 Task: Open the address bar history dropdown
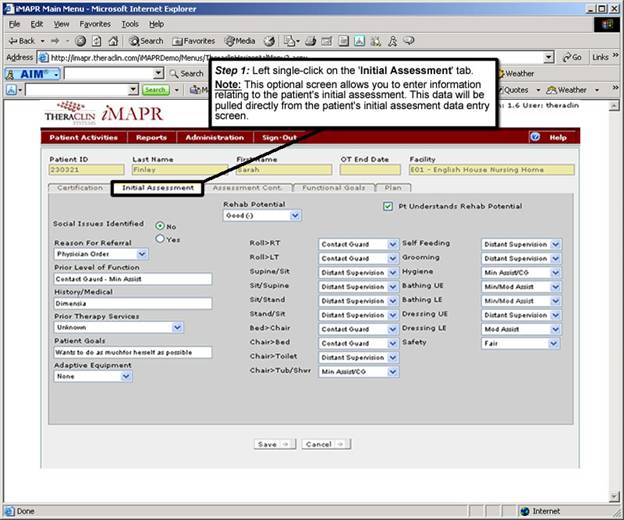(549, 57)
